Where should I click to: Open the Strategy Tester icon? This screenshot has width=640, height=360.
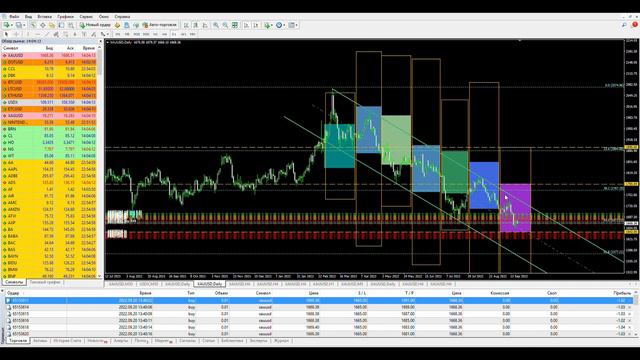point(71,25)
